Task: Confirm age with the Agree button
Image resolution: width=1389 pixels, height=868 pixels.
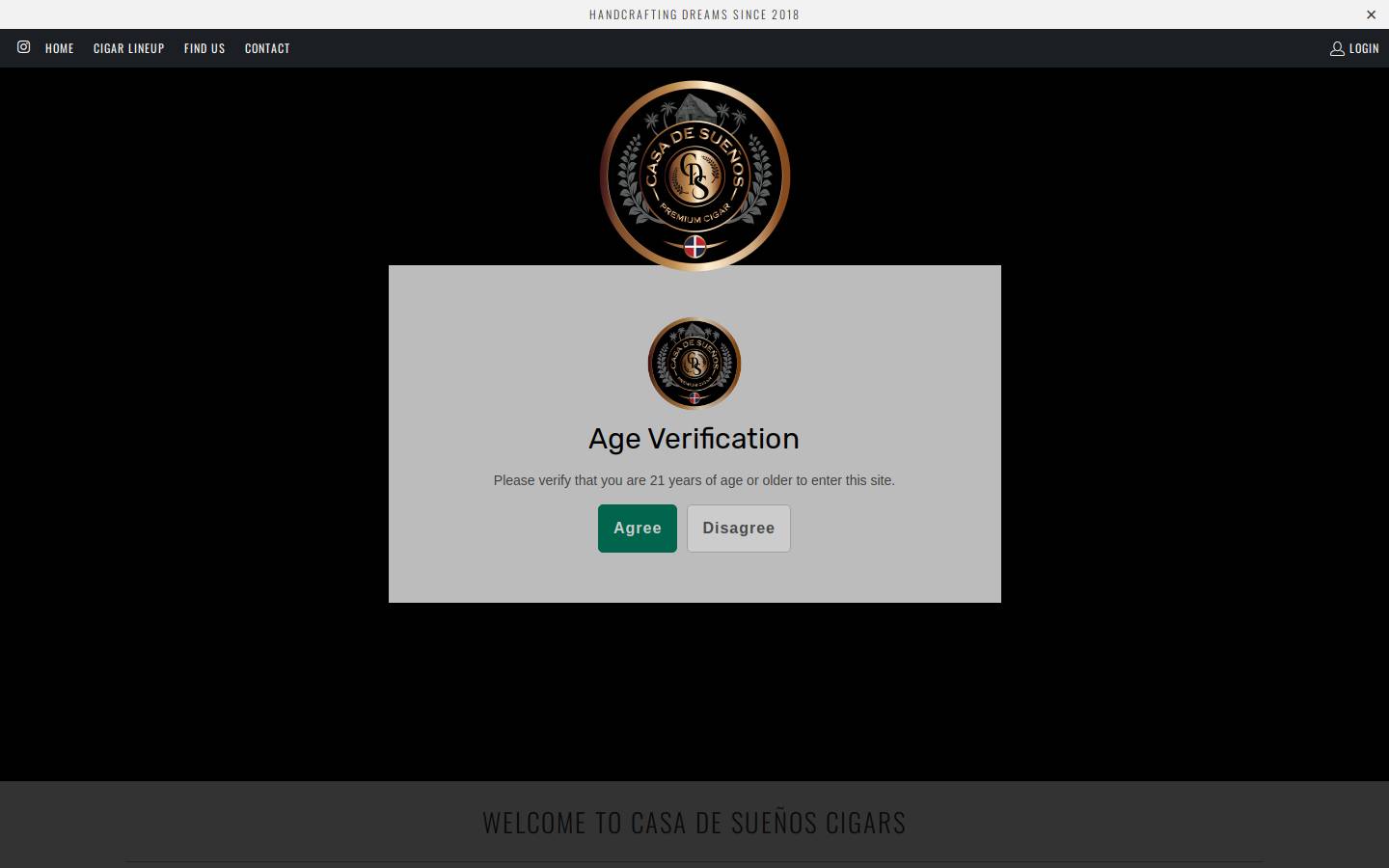Action: (x=638, y=529)
